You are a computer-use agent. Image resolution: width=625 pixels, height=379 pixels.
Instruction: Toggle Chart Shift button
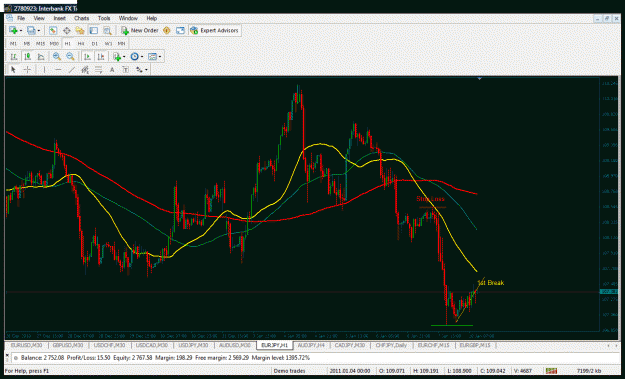(101, 57)
